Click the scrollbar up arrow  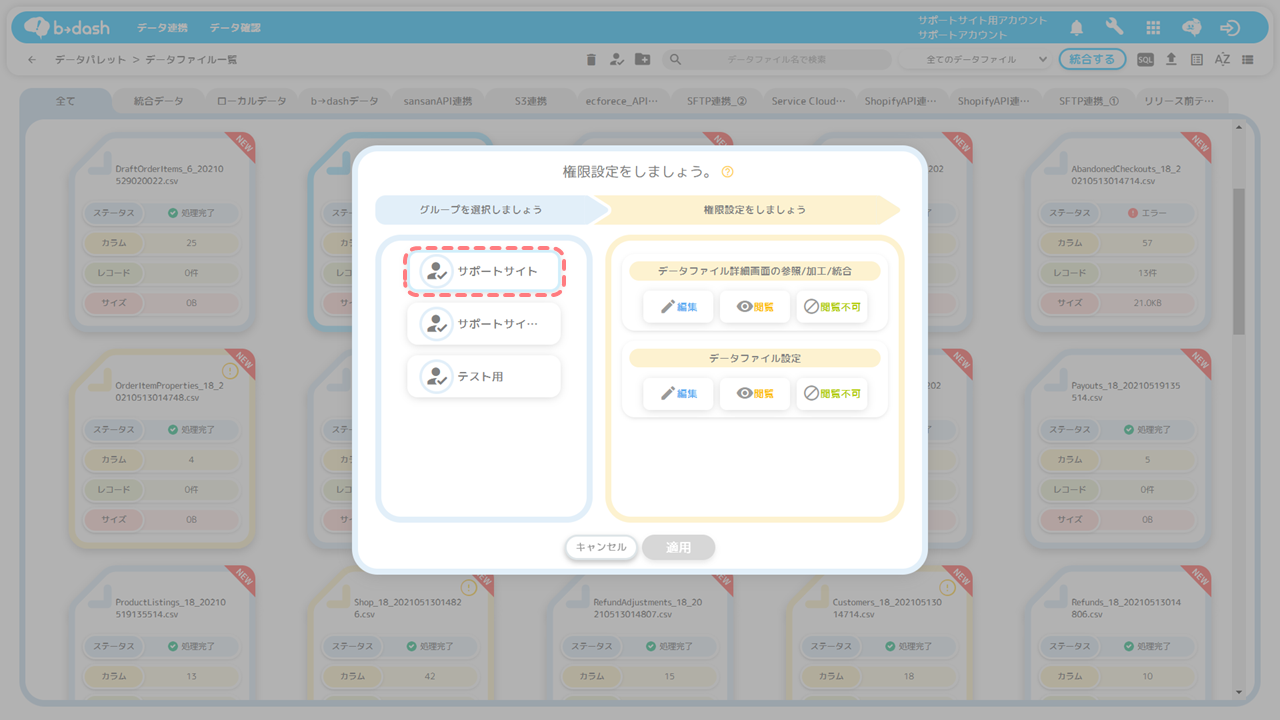(x=1239, y=126)
